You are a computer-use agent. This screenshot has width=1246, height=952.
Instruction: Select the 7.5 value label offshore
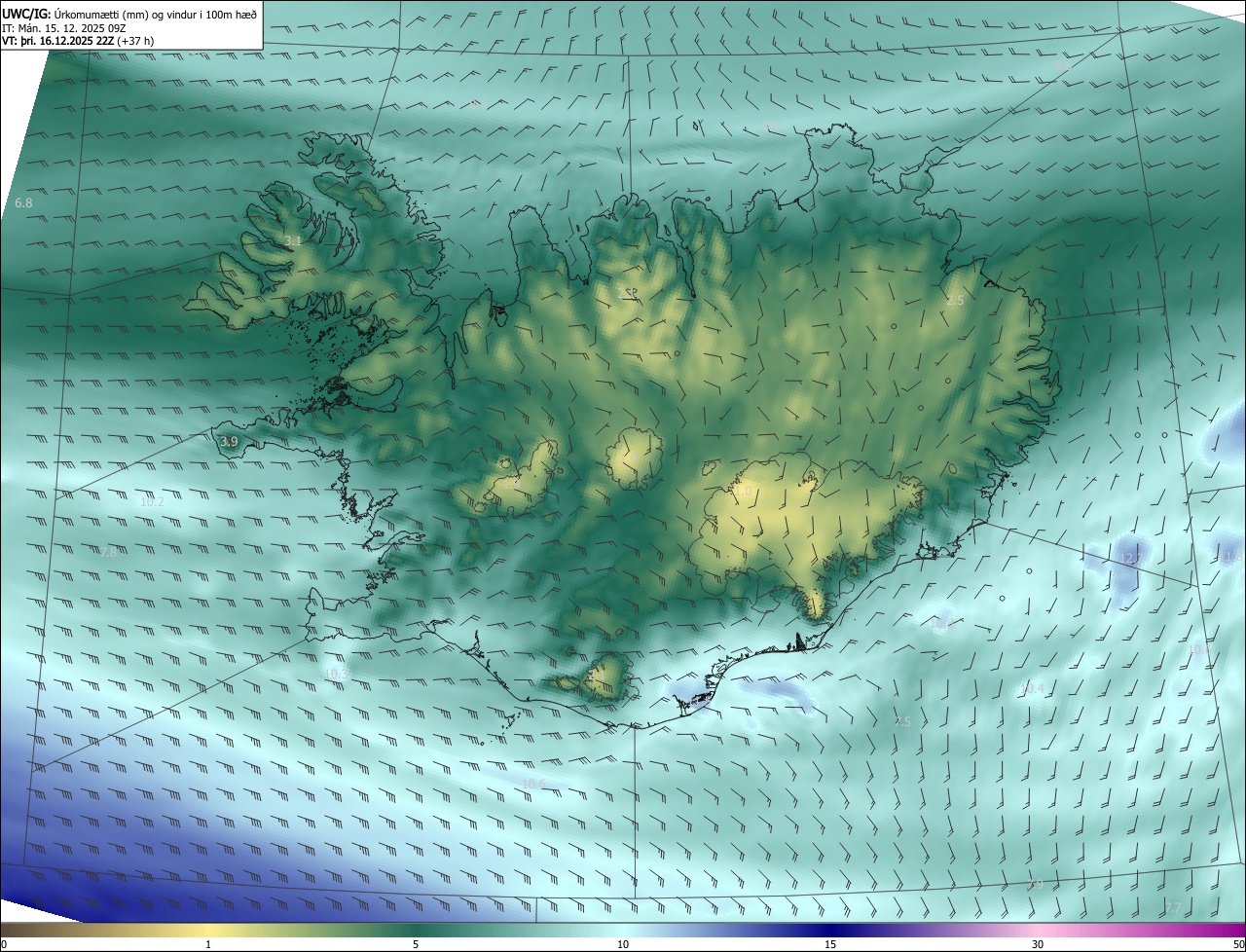902,722
